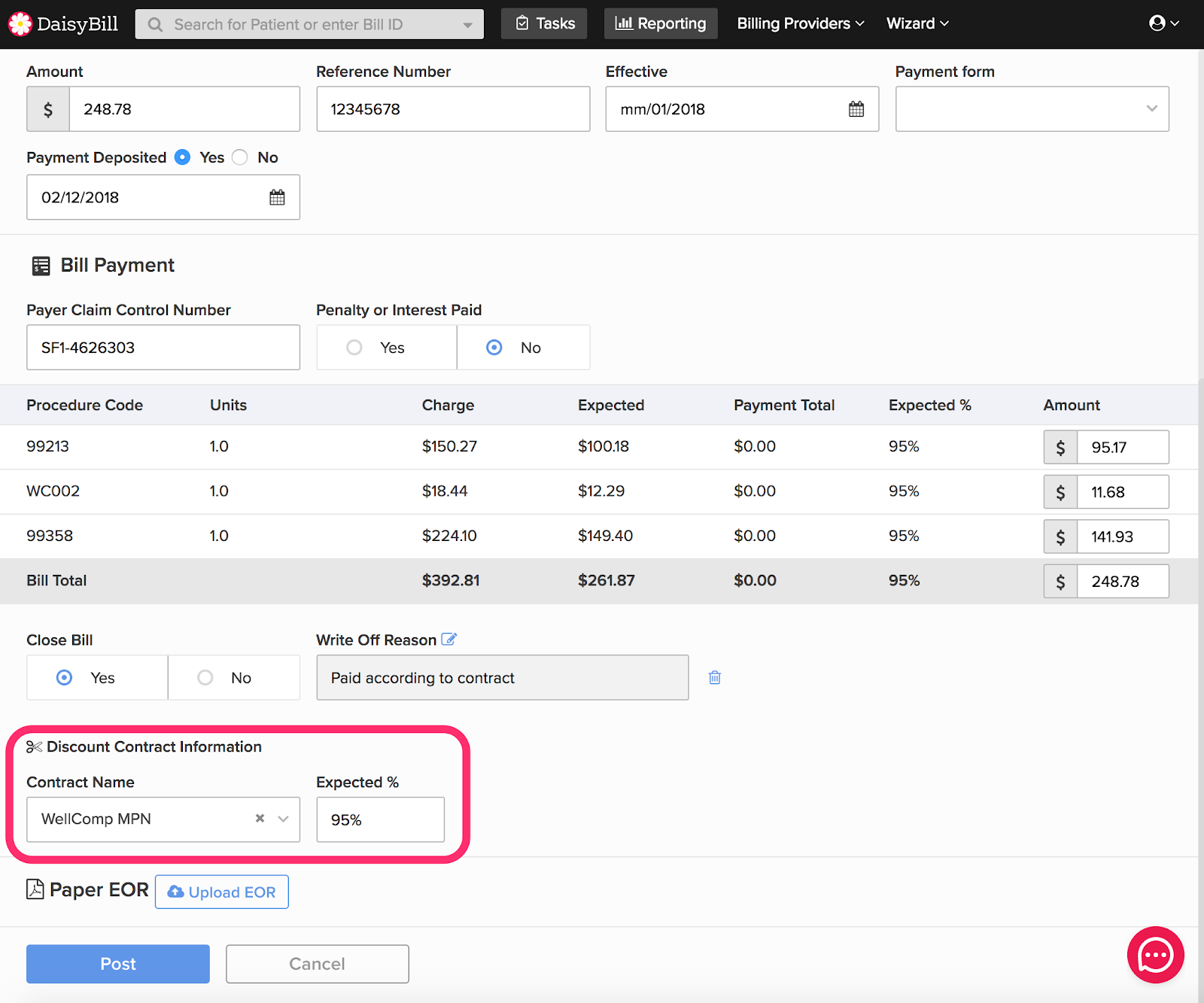Click the Bill Payment section icon
Viewport: 1204px width, 1003px height.
click(x=41, y=266)
